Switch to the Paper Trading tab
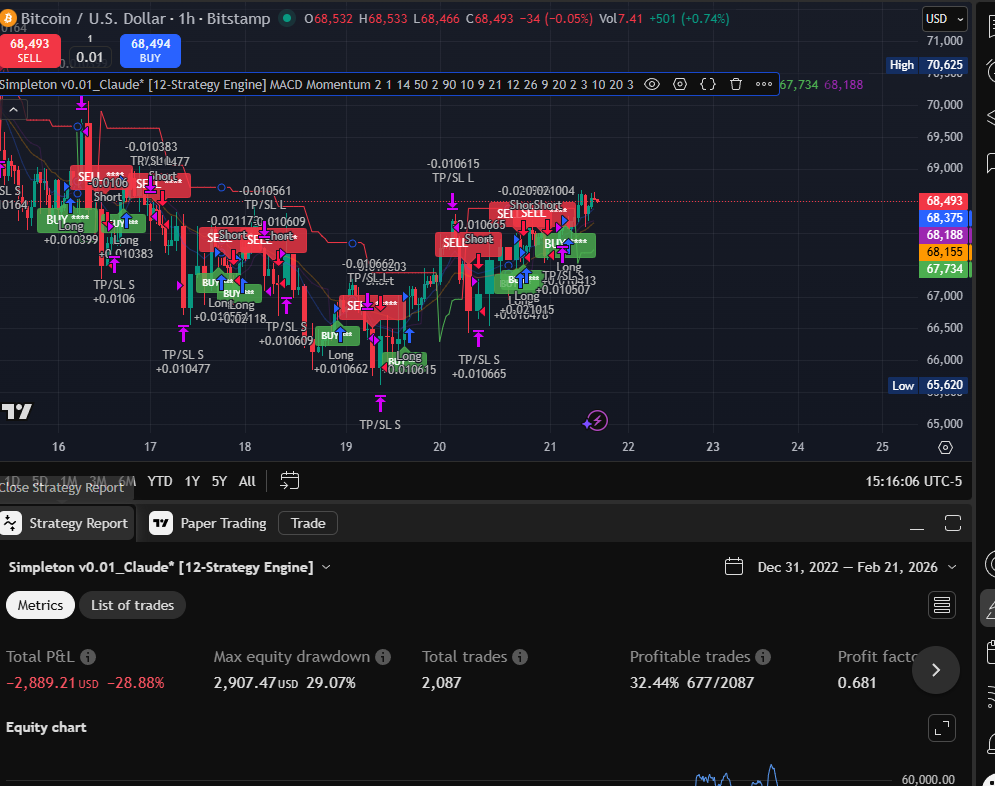 tap(207, 523)
